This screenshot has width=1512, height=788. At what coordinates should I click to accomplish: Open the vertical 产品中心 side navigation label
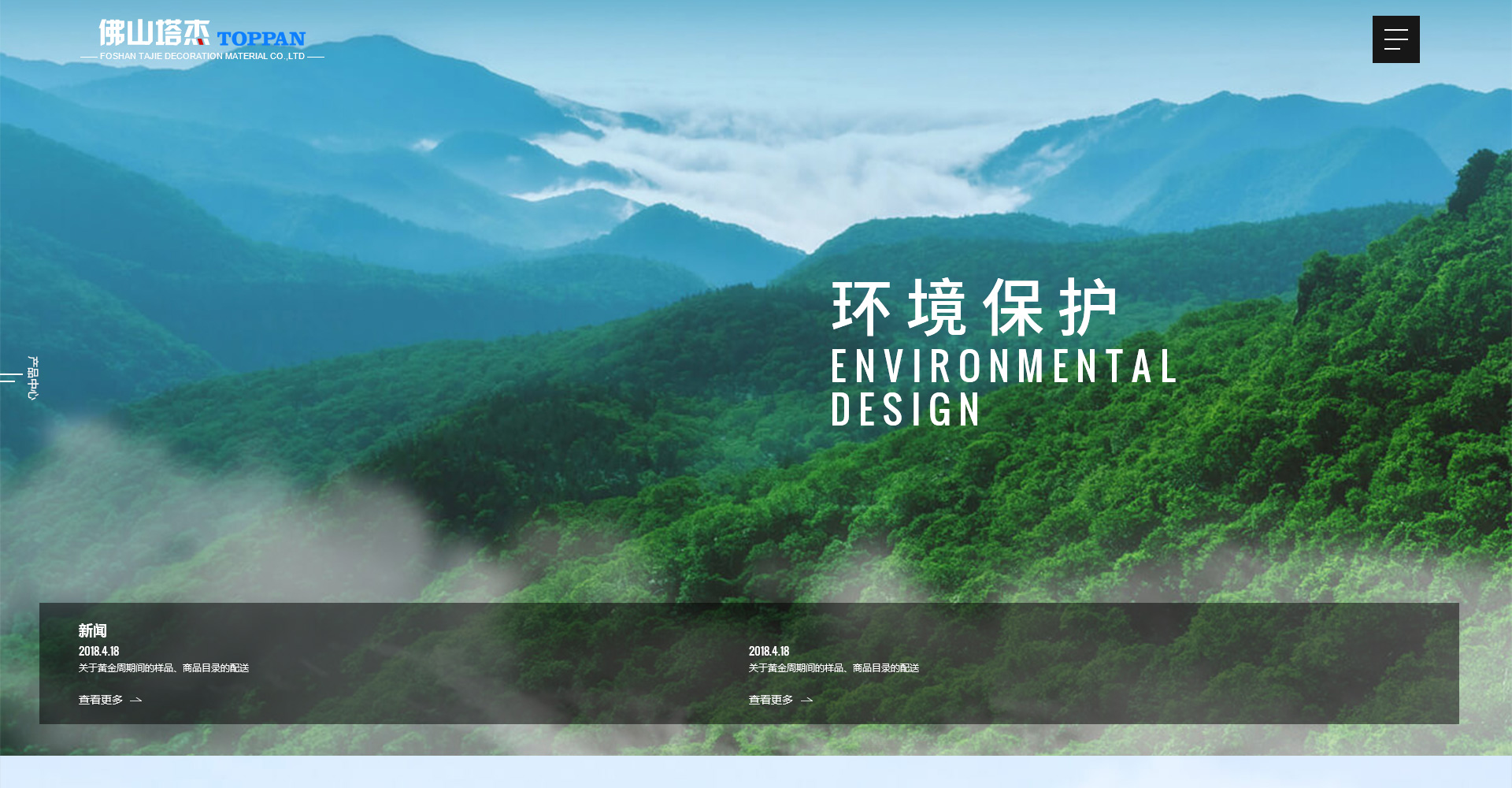pyautogui.click(x=32, y=377)
